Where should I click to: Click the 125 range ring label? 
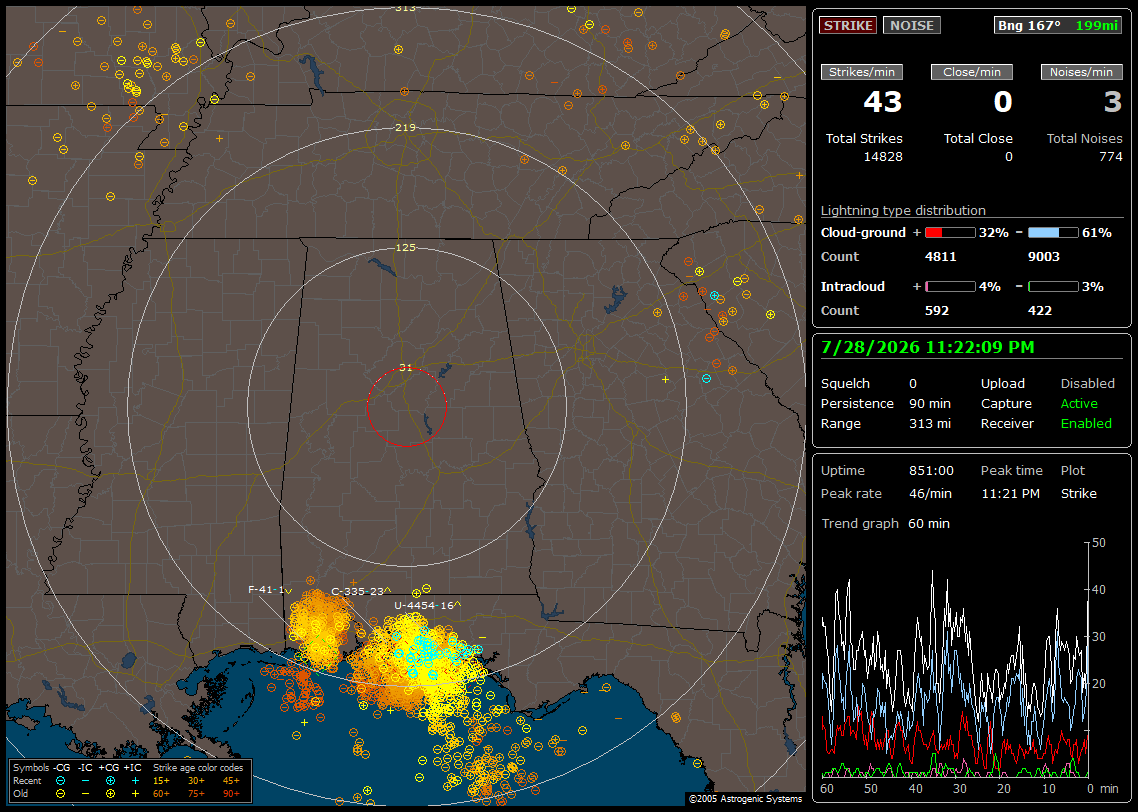tap(406, 247)
